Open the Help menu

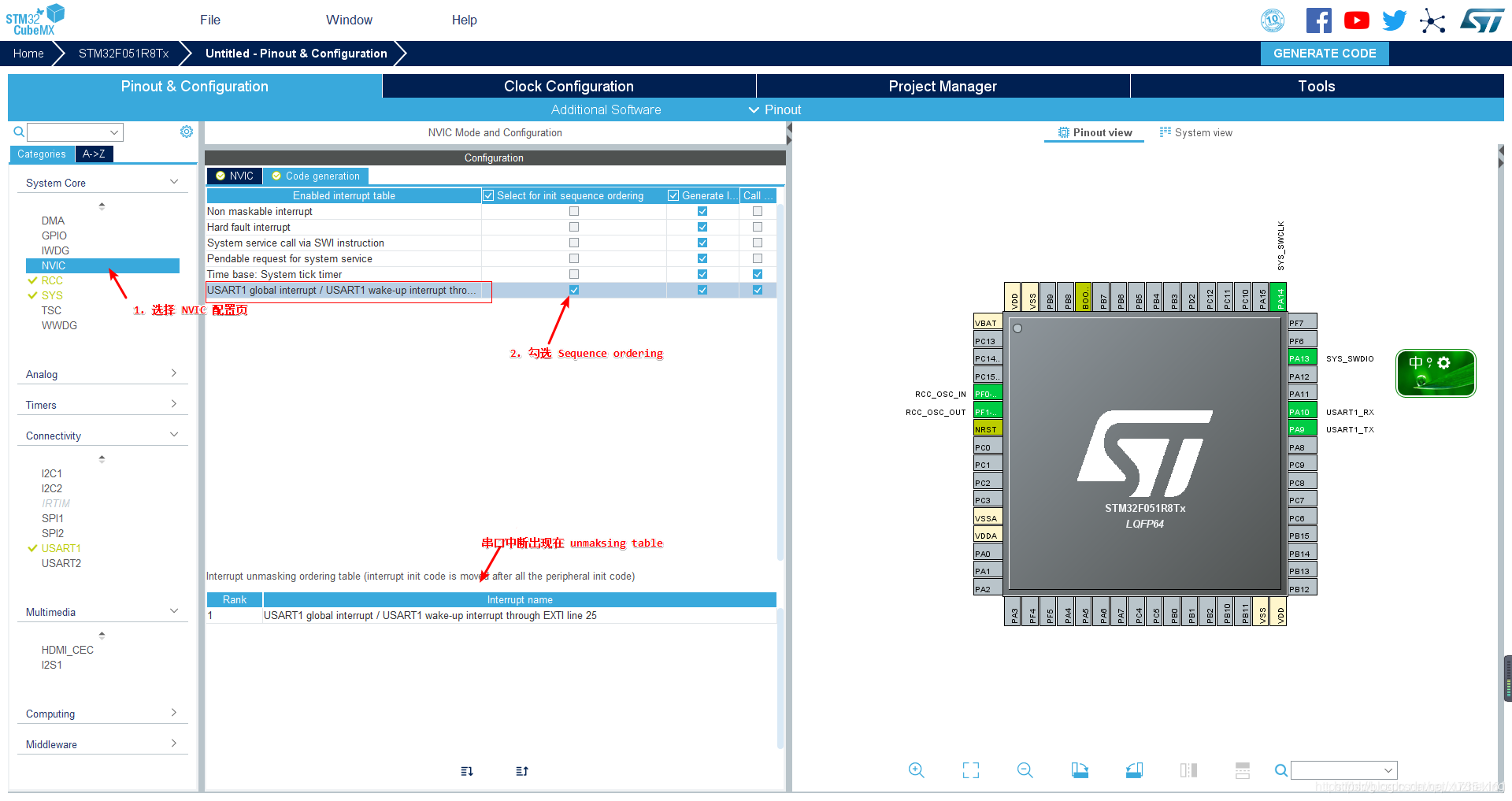(x=465, y=20)
